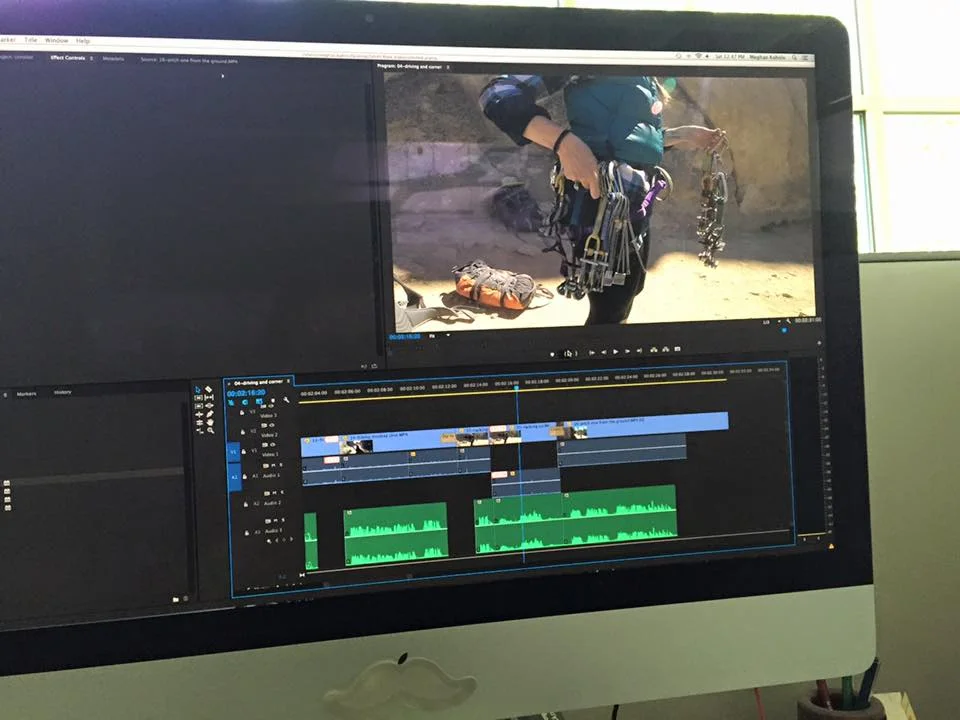This screenshot has height=720, width=960.
Task: Switch to the Markers tab
Action: pos(26,394)
